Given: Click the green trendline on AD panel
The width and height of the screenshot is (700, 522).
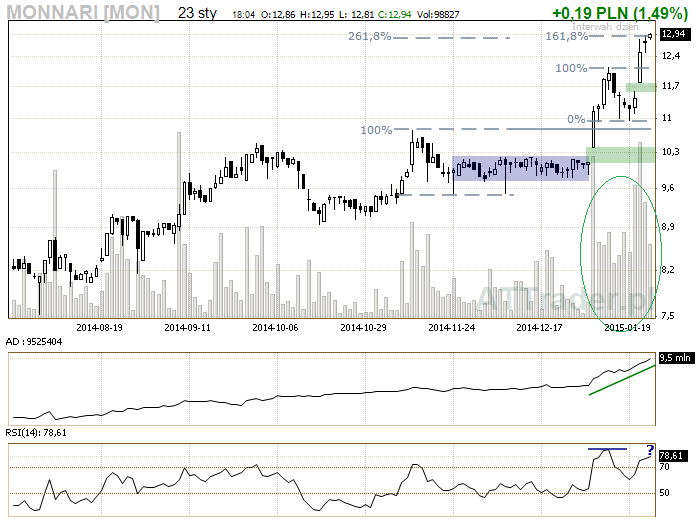Looking at the screenshot, I should (x=622, y=380).
